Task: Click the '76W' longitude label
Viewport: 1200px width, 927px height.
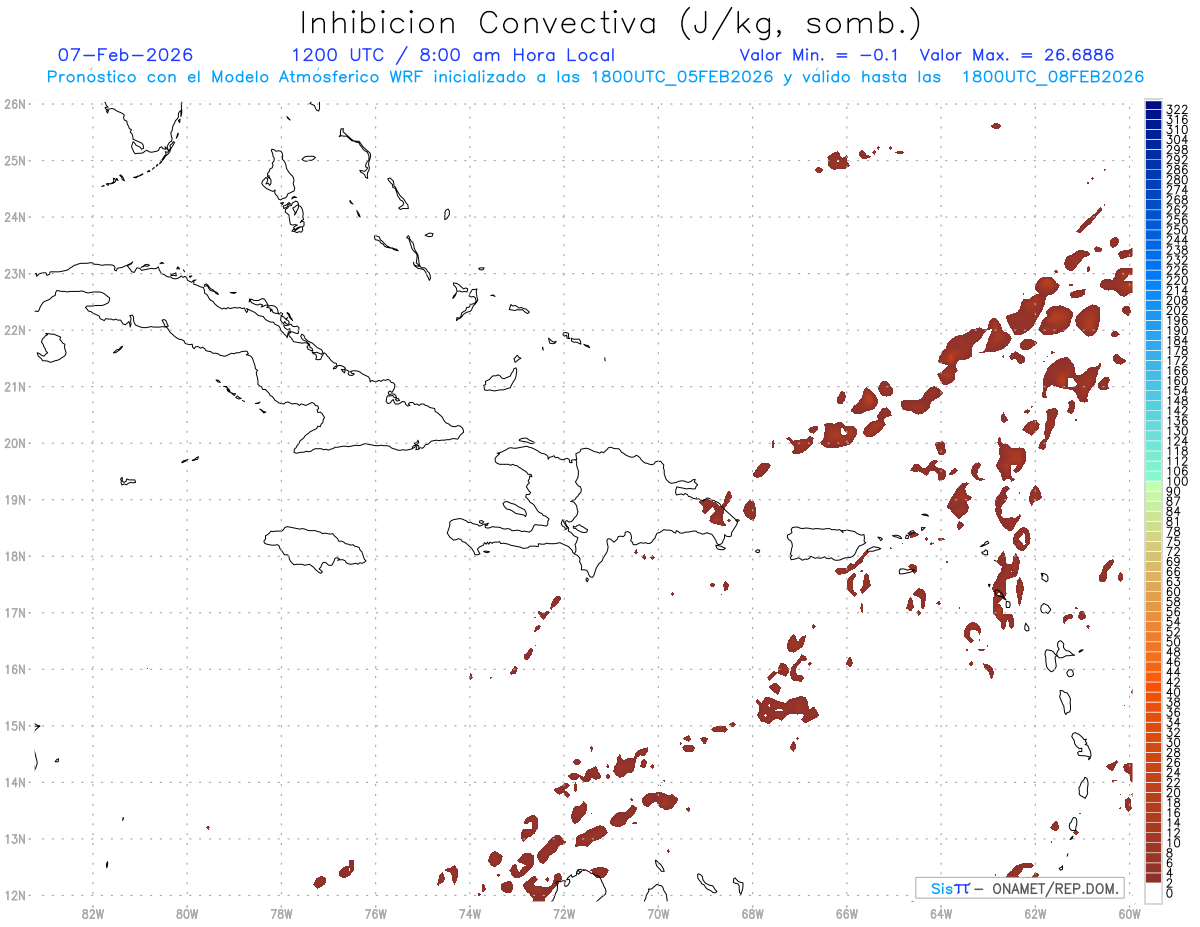Action: coord(375,913)
